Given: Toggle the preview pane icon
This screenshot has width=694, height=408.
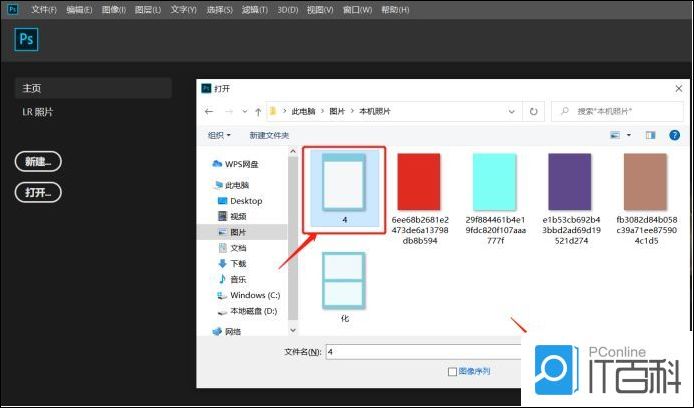Looking at the screenshot, I should pos(650,135).
